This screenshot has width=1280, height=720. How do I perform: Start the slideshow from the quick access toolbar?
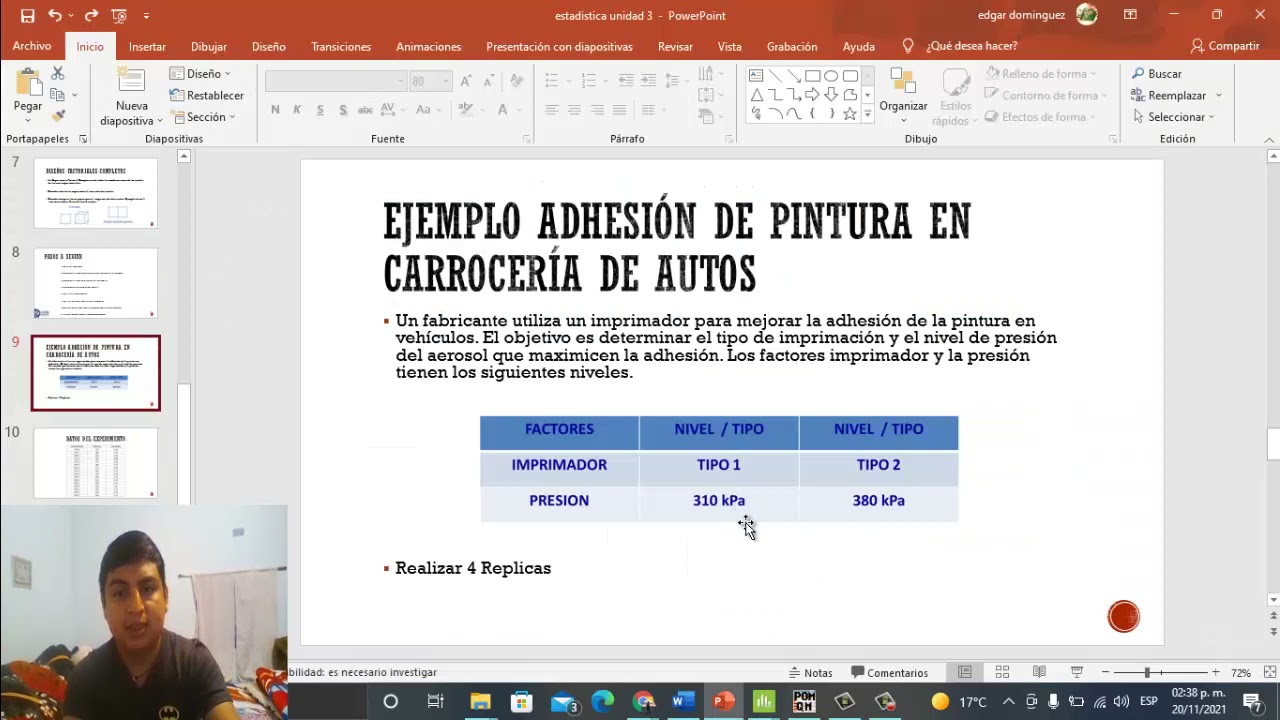click(119, 15)
